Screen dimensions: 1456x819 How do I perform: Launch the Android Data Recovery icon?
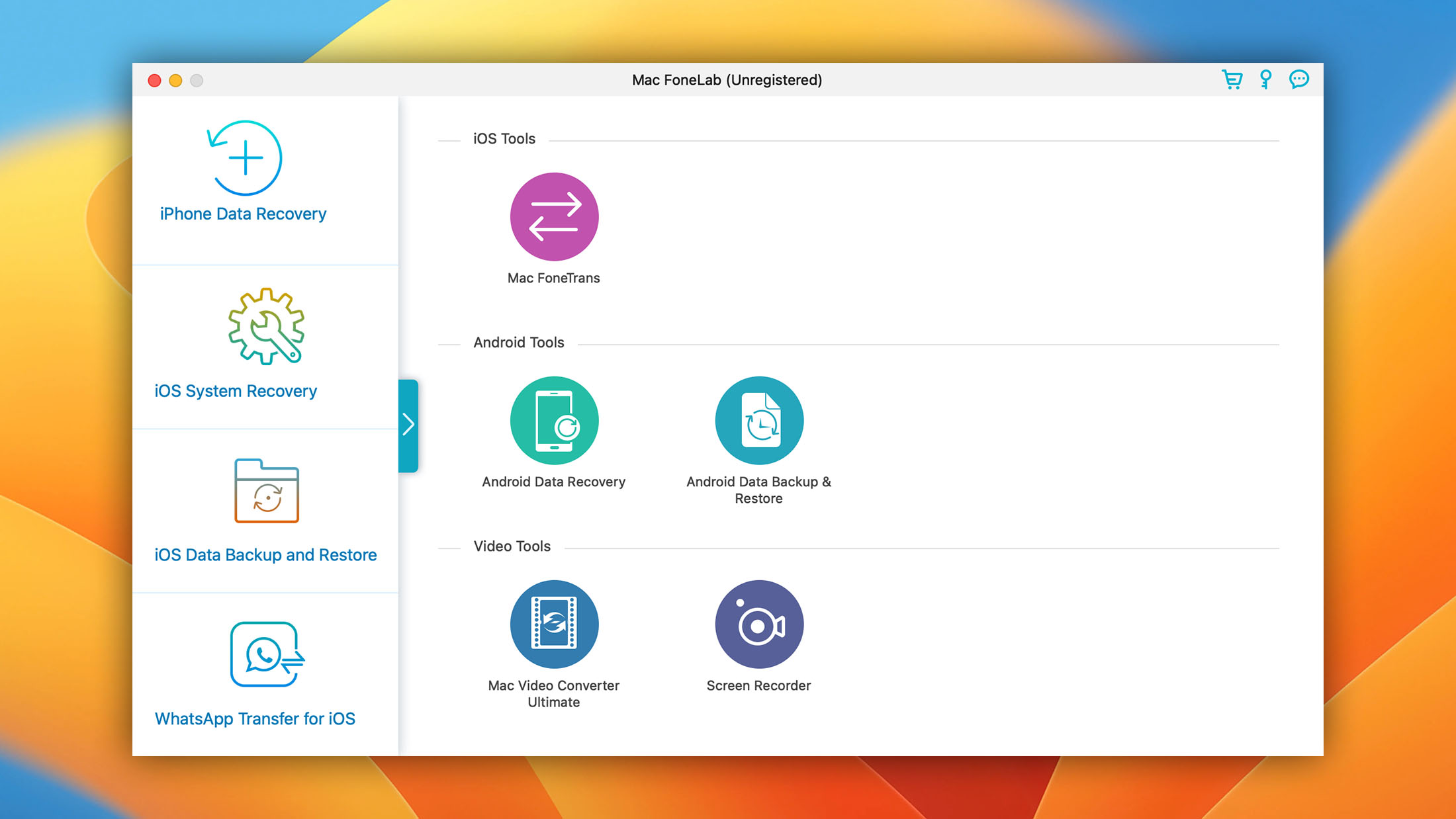pyautogui.click(x=554, y=421)
